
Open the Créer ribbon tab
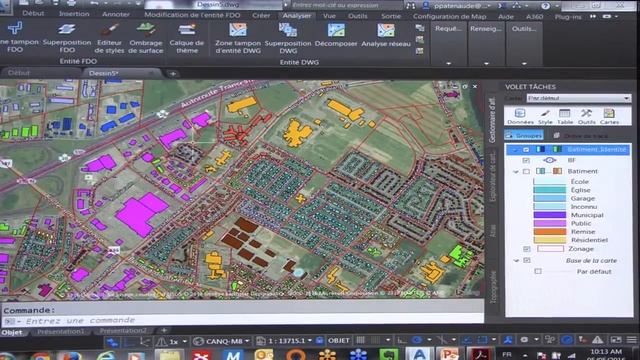[261, 16]
